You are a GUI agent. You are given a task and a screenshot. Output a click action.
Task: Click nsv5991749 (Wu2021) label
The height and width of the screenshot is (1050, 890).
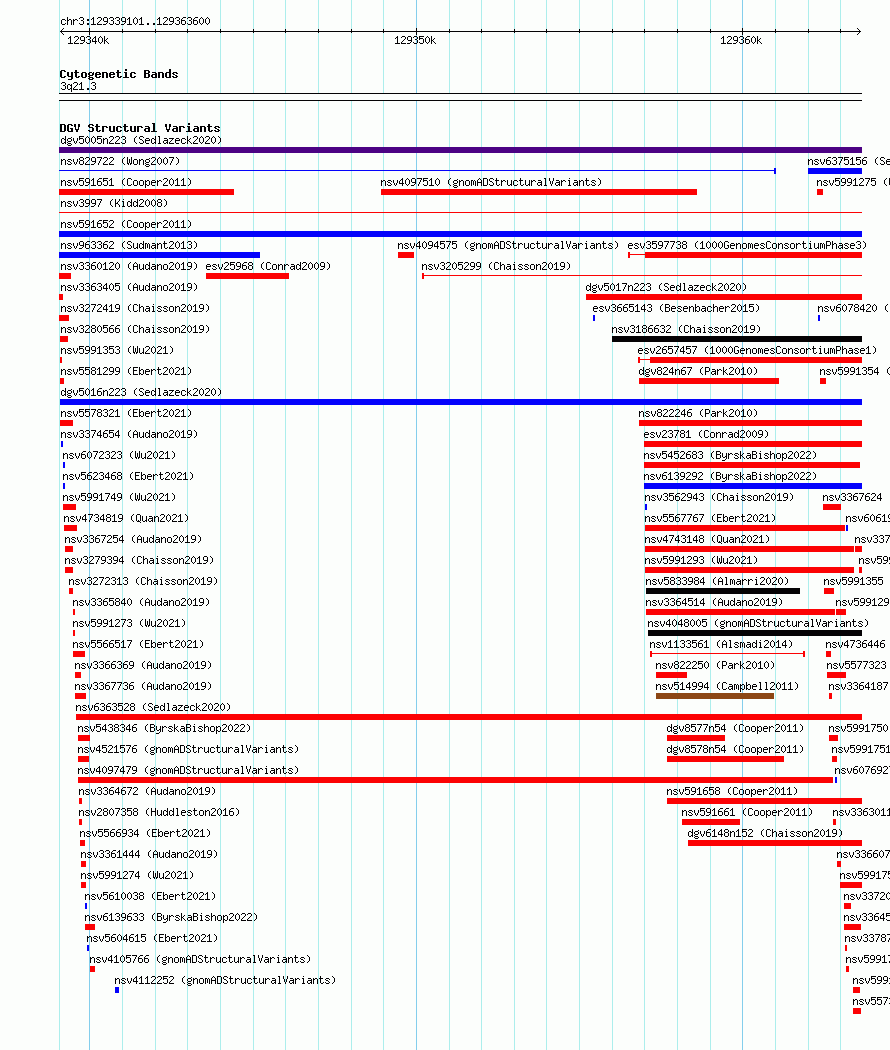[119, 497]
